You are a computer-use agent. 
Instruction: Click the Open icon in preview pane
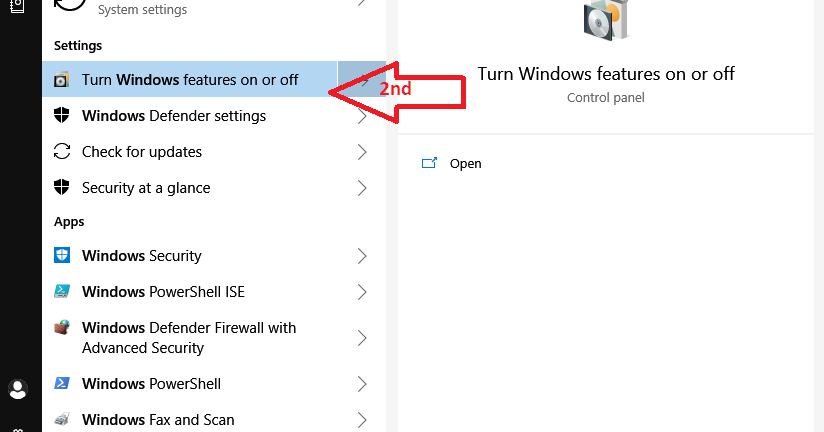click(x=429, y=163)
